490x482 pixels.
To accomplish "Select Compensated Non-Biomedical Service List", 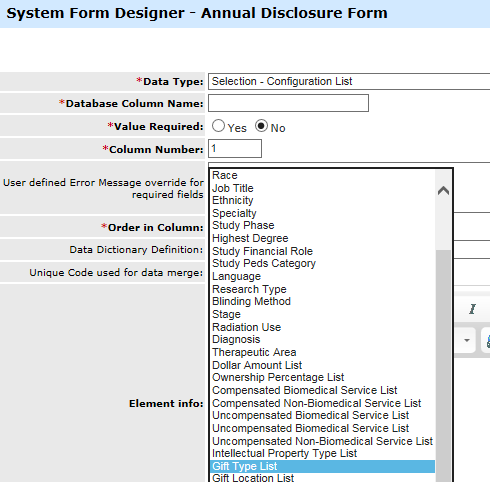I will point(323,403).
